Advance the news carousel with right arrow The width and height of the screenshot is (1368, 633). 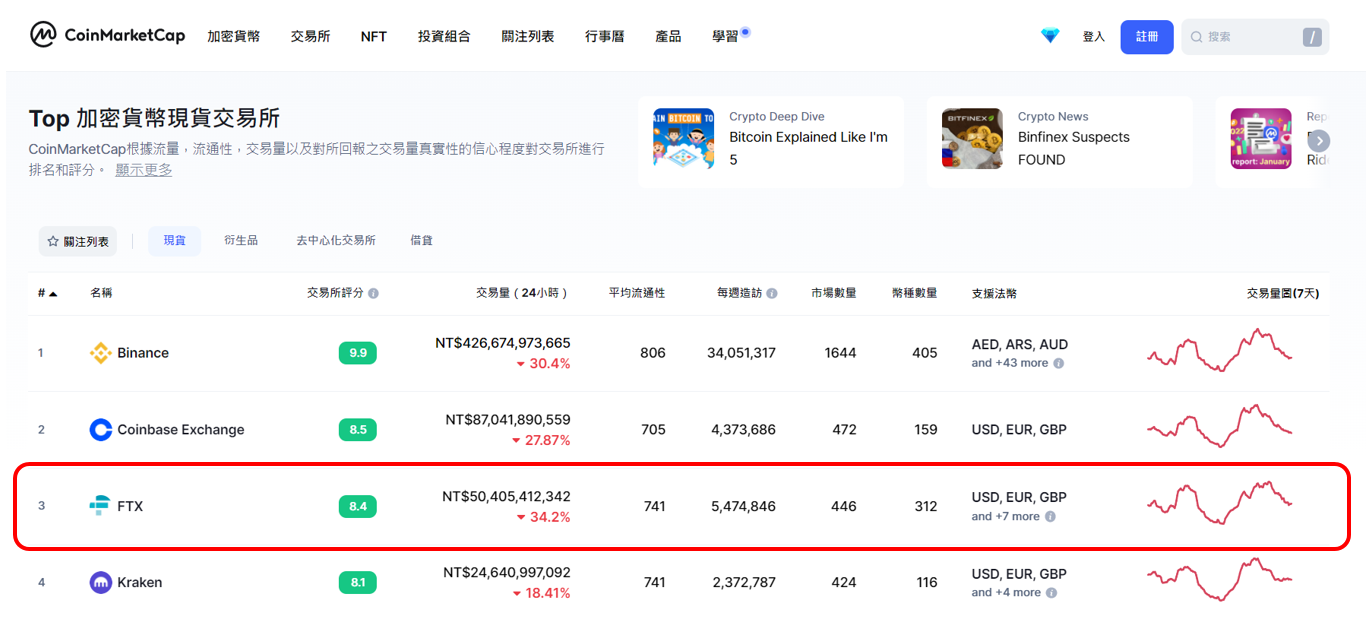(x=1319, y=141)
